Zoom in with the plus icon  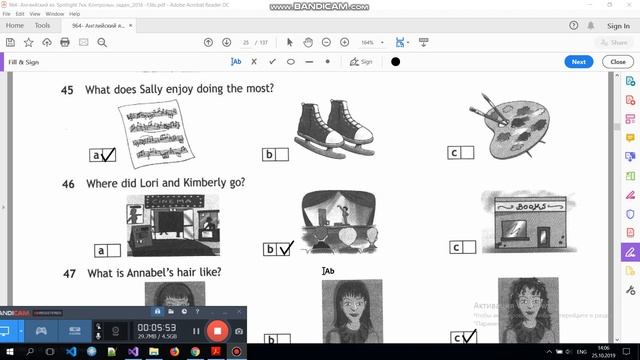(x=344, y=42)
